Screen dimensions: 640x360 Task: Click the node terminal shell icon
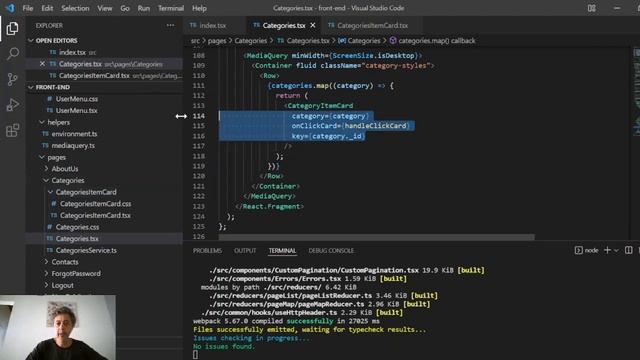click(x=578, y=250)
